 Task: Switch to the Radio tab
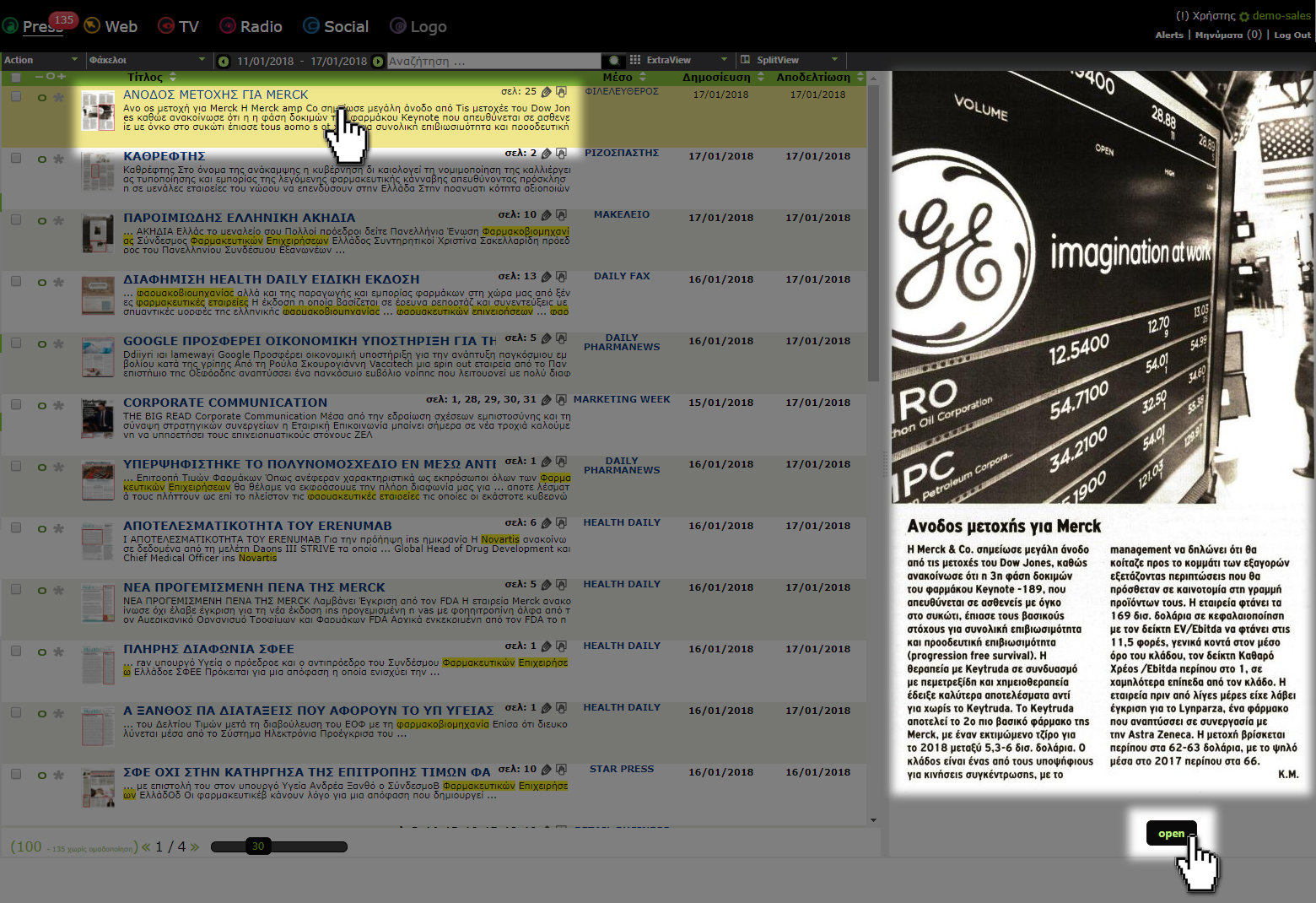(x=251, y=26)
